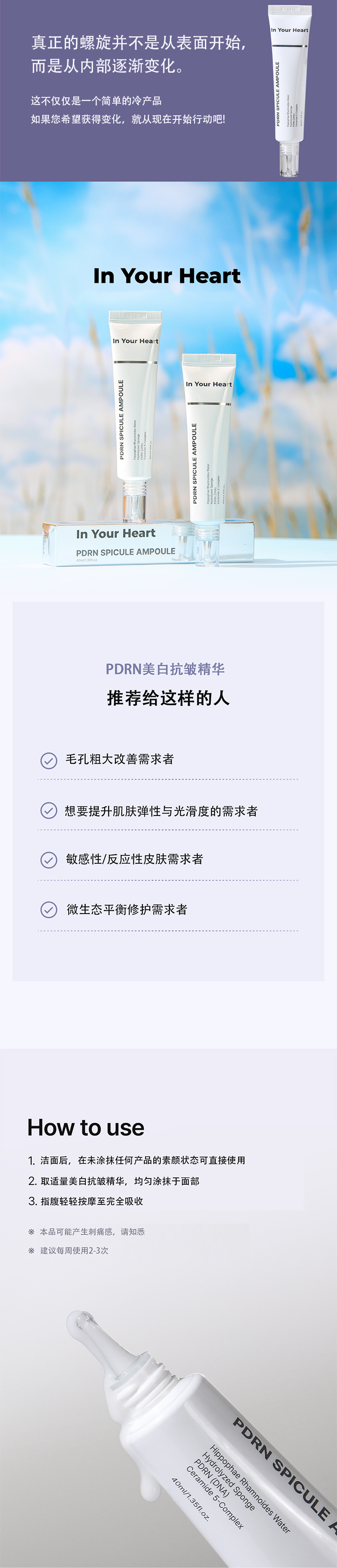This screenshot has height=1568, width=337.
Task: Click the ※ note 建议每周使用2-3次
Action: [x=68, y=1250]
